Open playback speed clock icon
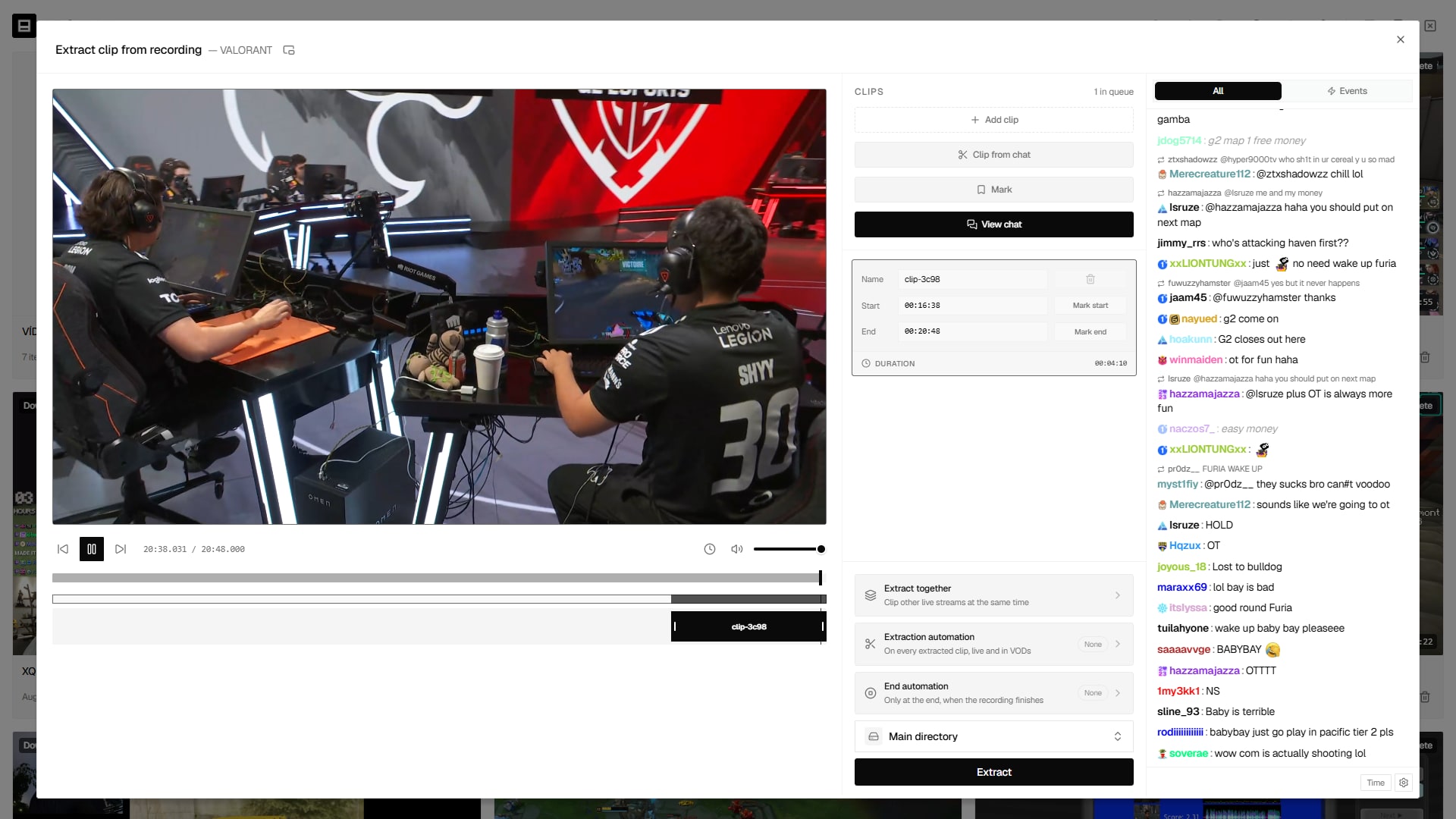Screen dimensions: 1456x819 click(x=710, y=549)
